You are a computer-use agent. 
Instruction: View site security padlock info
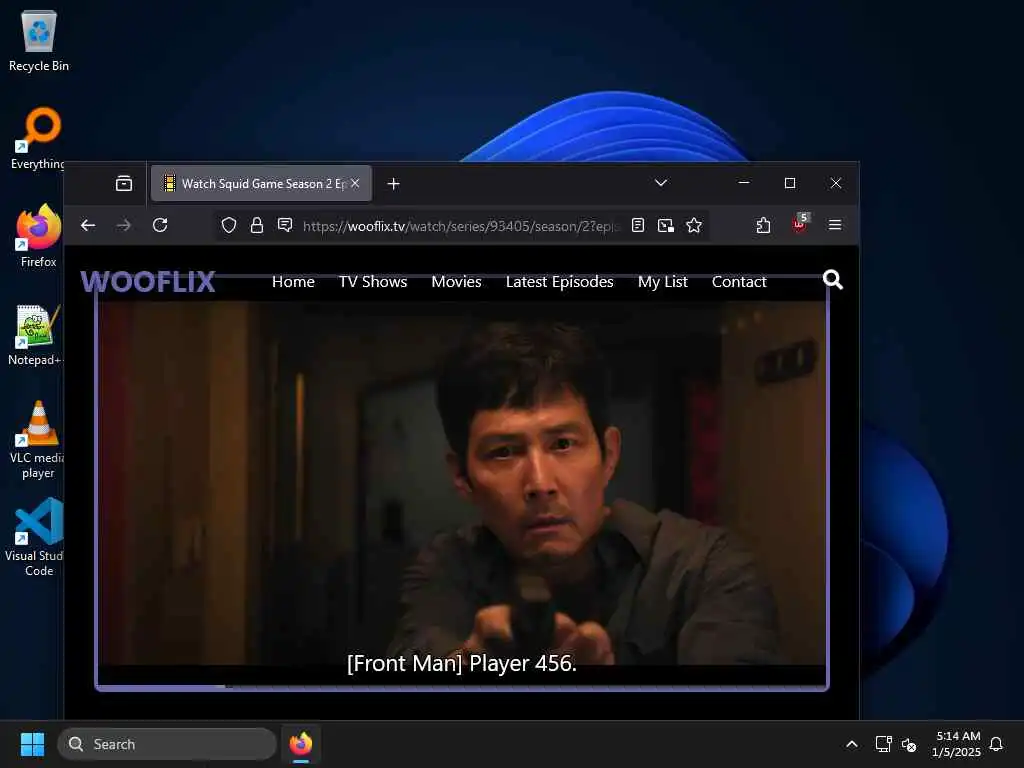click(257, 225)
